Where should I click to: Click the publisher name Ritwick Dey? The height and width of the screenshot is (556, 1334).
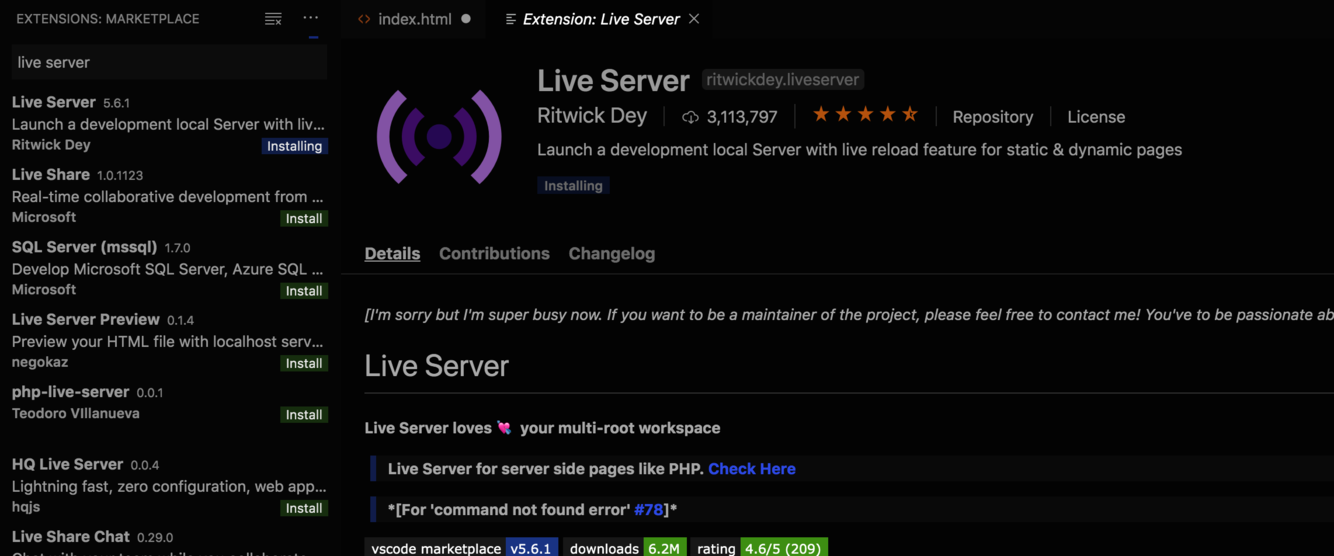click(592, 115)
